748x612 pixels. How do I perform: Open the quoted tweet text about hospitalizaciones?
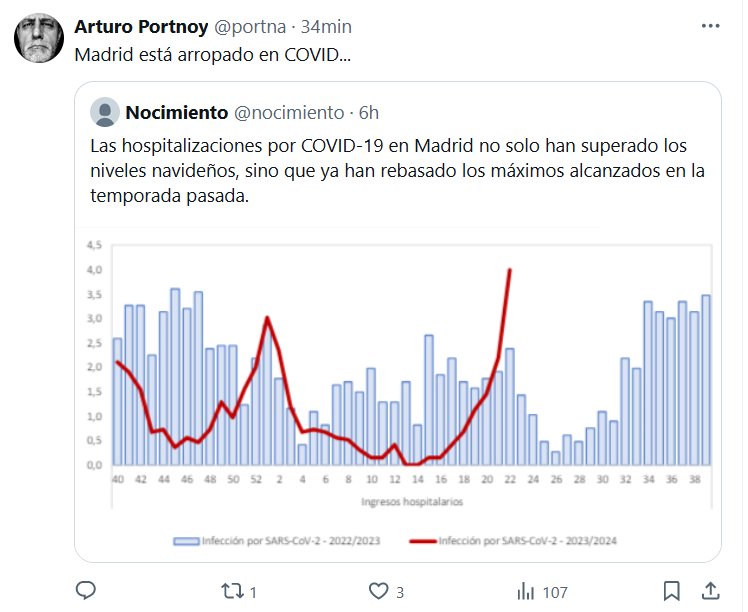pos(397,170)
